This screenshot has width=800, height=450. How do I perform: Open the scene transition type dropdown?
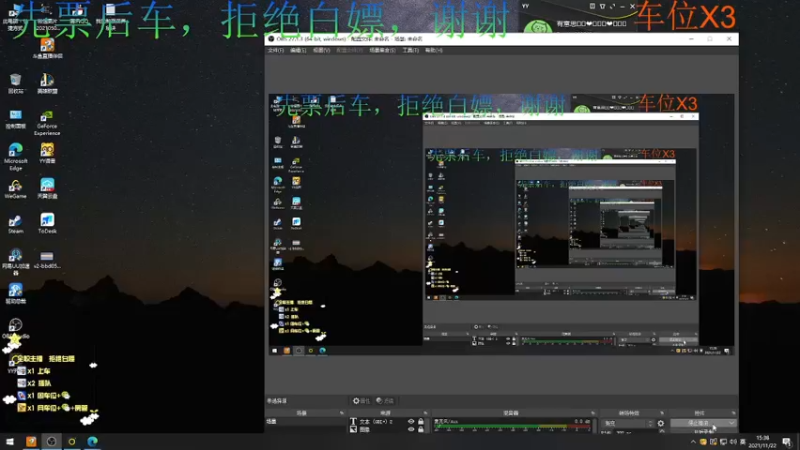click(629, 423)
